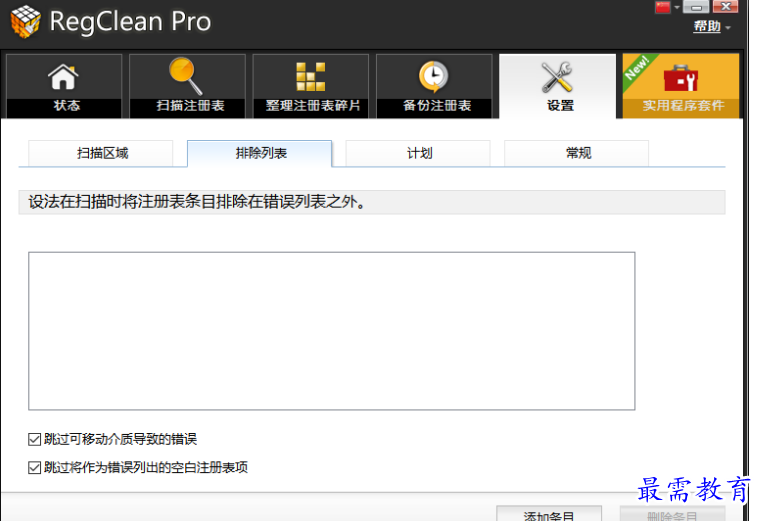Click inside the exclusion list box
The image size is (759, 521).
(332, 331)
